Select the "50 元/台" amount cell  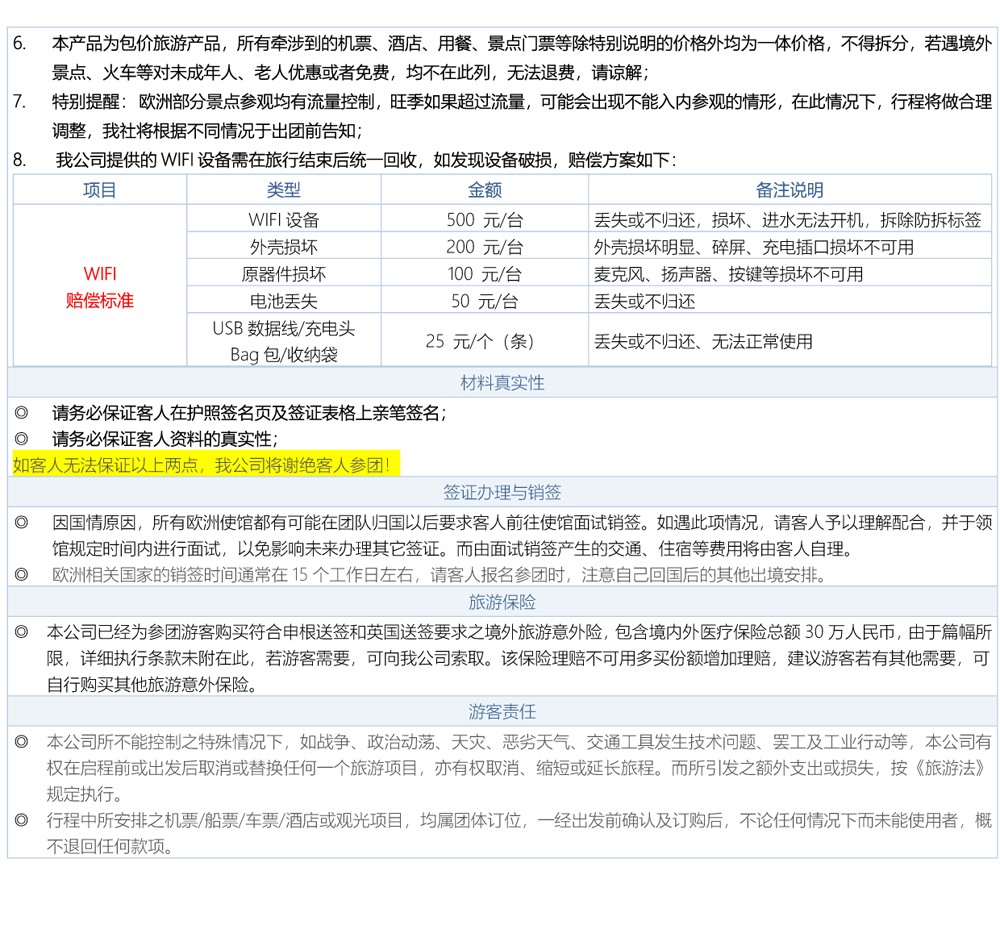point(484,301)
